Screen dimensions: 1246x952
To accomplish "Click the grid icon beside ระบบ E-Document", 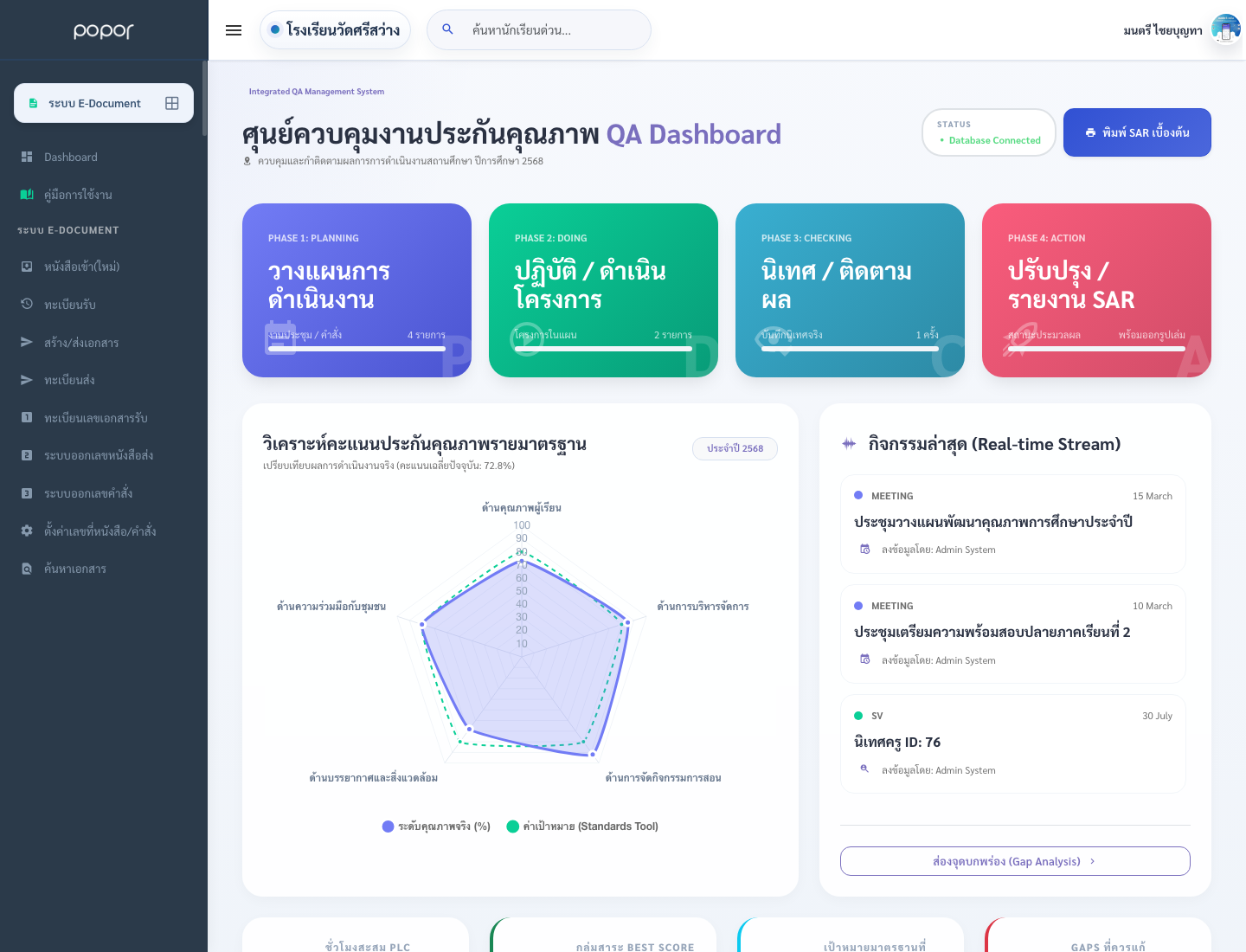I will [172, 103].
